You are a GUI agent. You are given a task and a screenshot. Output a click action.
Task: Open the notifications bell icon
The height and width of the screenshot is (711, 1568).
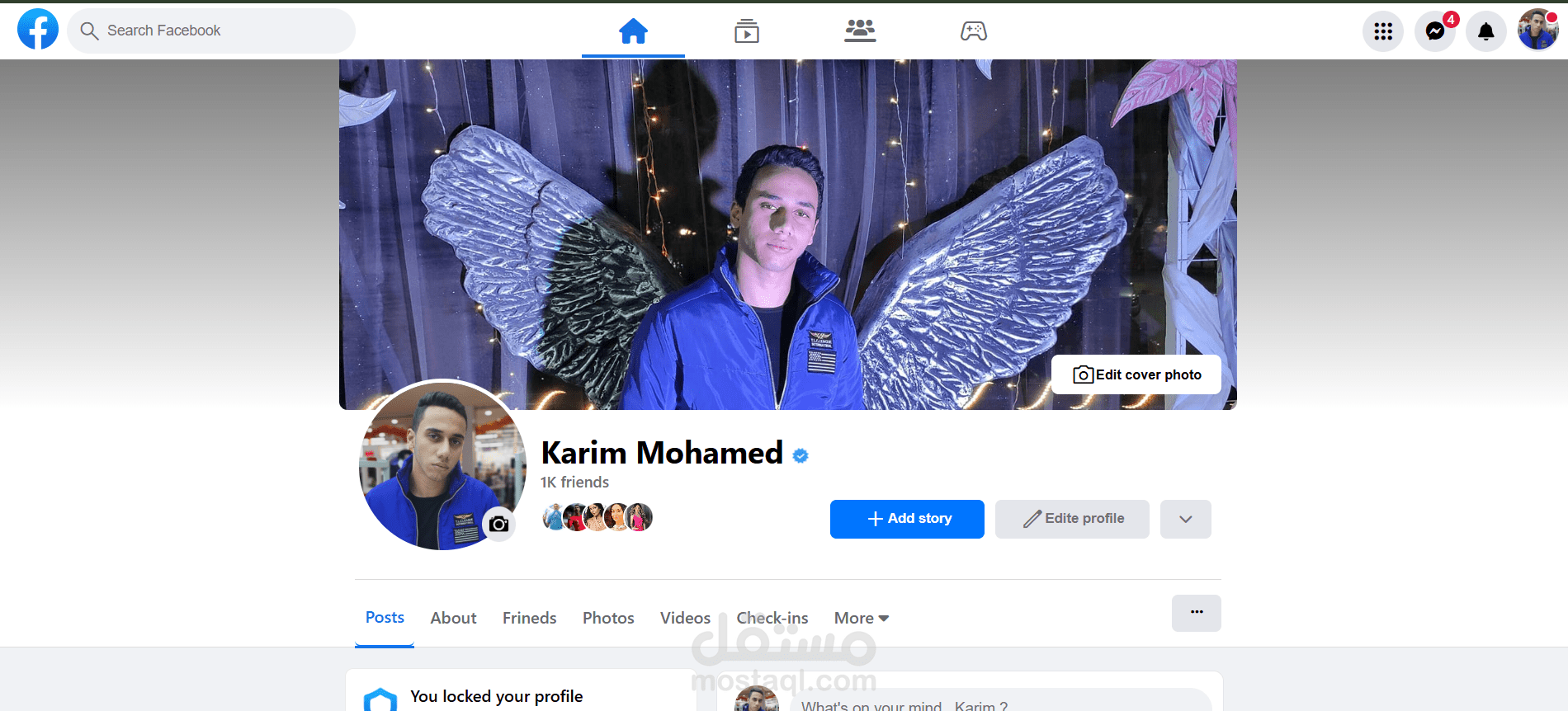tap(1486, 31)
